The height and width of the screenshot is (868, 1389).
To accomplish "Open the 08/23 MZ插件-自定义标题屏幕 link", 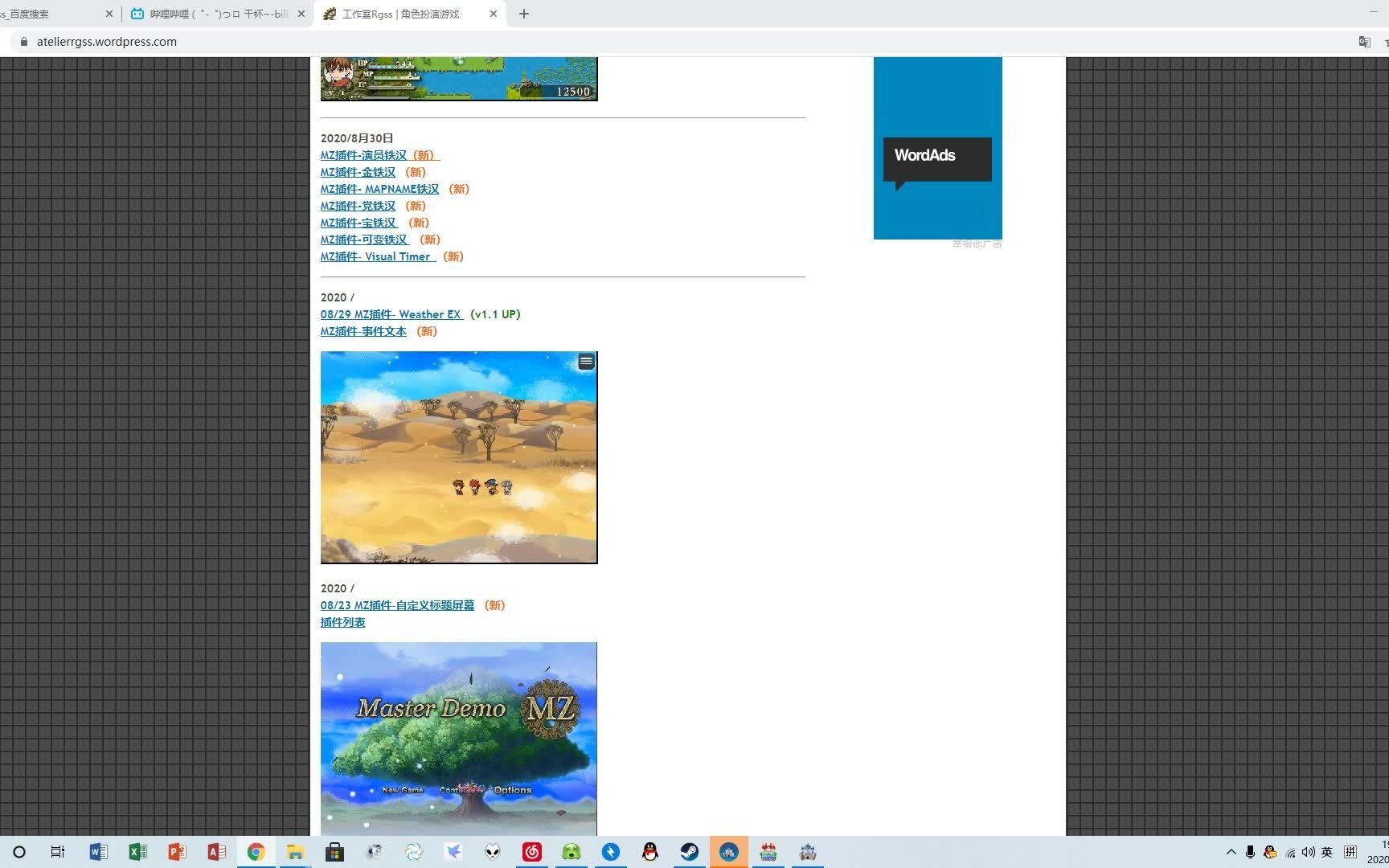I will [398, 605].
